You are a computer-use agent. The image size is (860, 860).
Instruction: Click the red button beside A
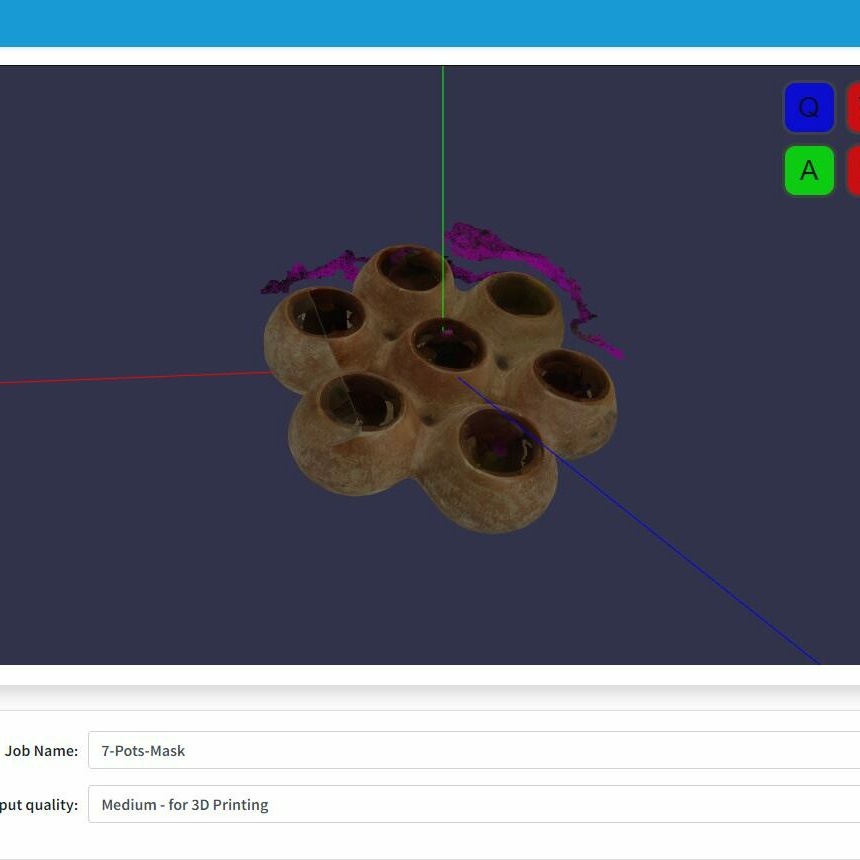point(854,170)
